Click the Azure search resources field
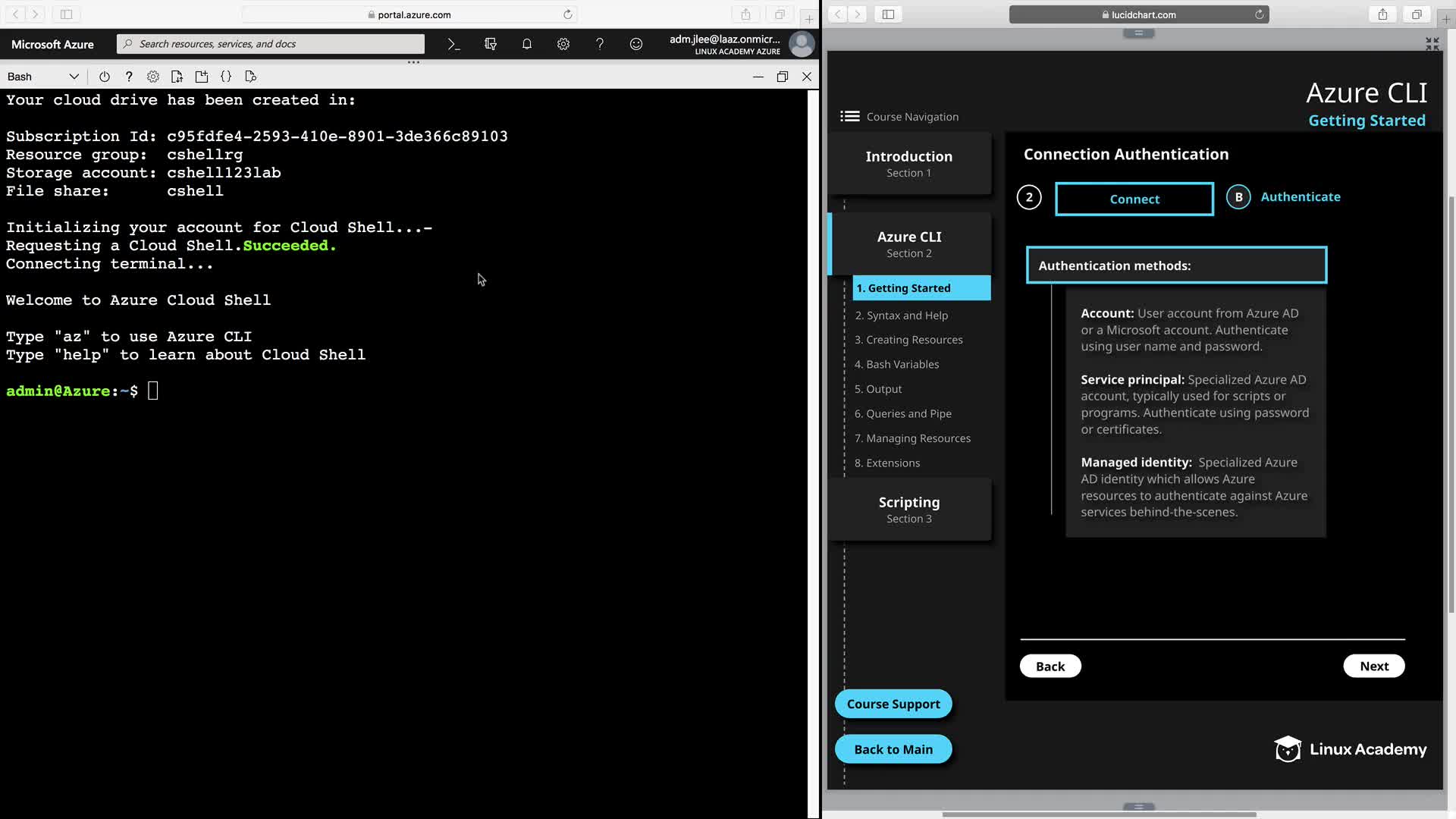Screen dimensions: 1456x819 click(271, 44)
